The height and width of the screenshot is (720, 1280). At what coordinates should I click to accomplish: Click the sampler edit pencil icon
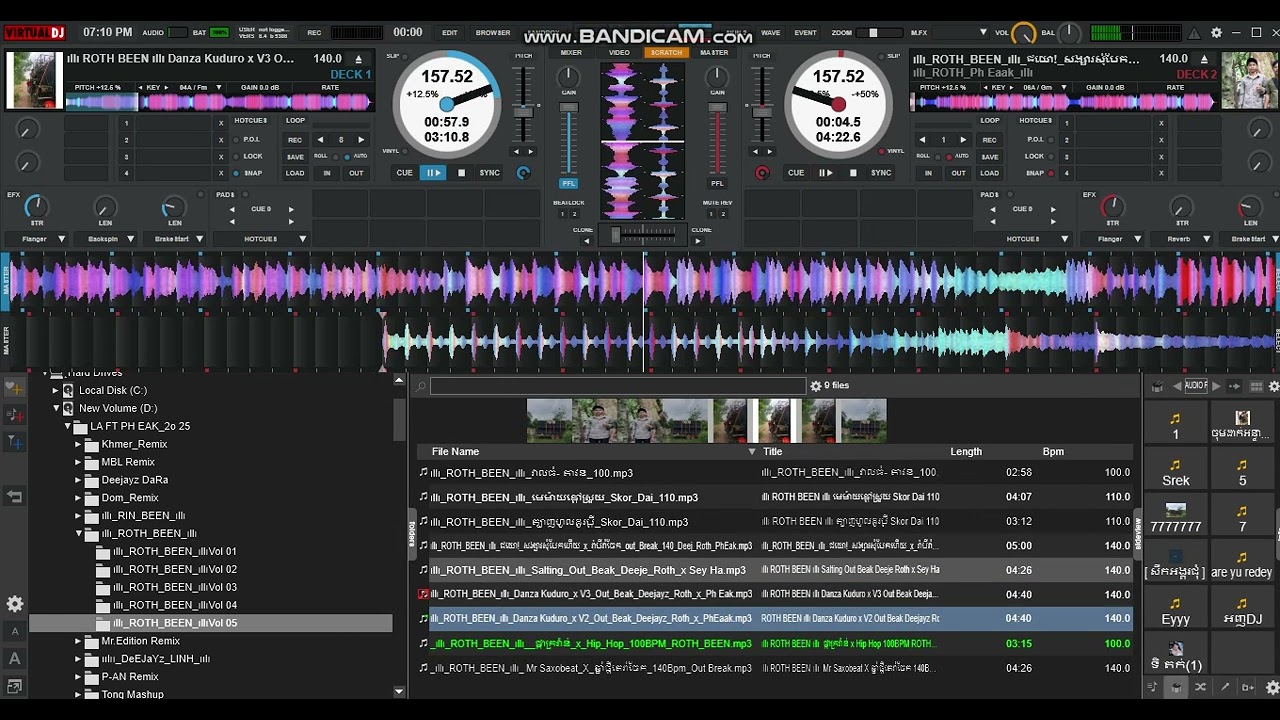click(x=1224, y=687)
